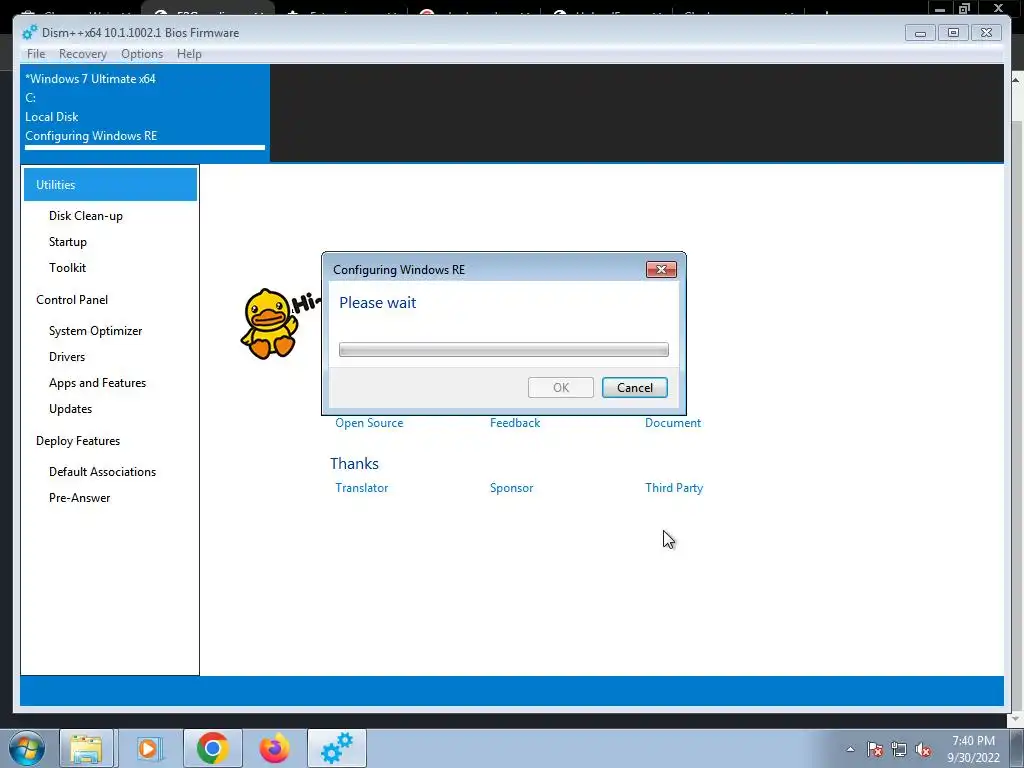Image resolution: width=1024 pixels, height=768 pixels.
Task: Click the 'Please wait' dialog message
Action: click(x=377, y=302)
